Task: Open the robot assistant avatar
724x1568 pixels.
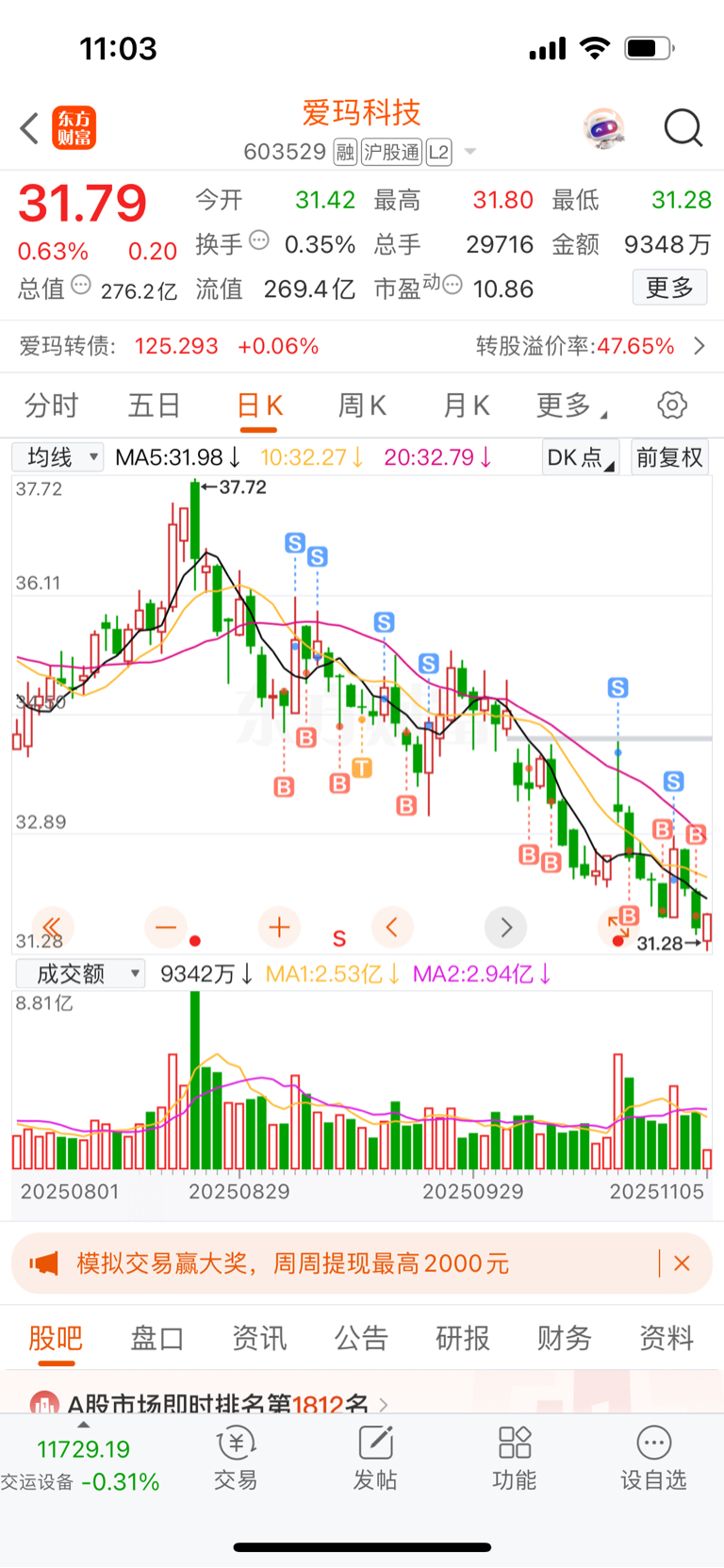Action: click(604, 128)
